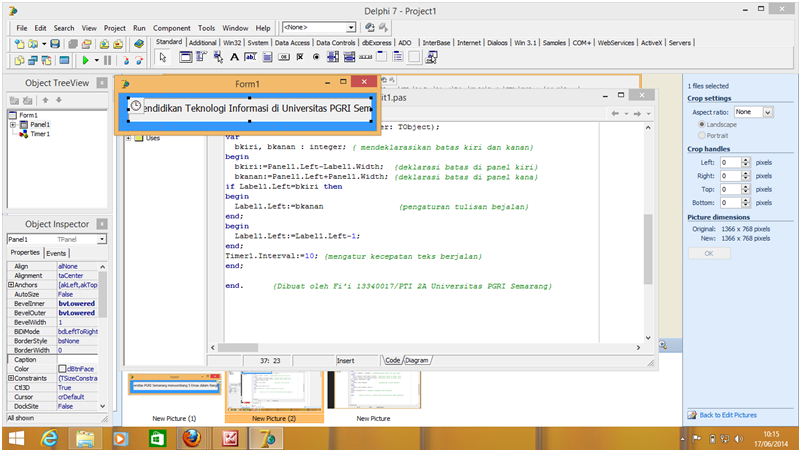This screenshot has width=801, height=452.
Task: Open the Tools menu
Action: [x=206, y=28]
